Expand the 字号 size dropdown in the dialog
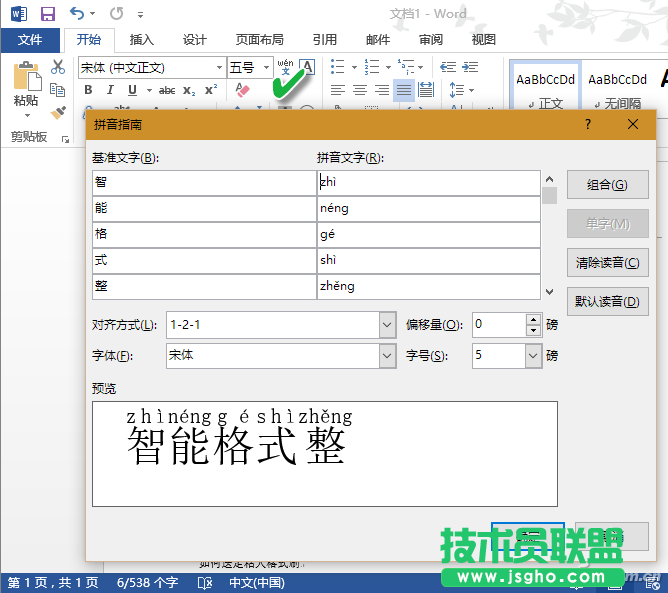The image size is (668, 593). (x=533, y=355)
